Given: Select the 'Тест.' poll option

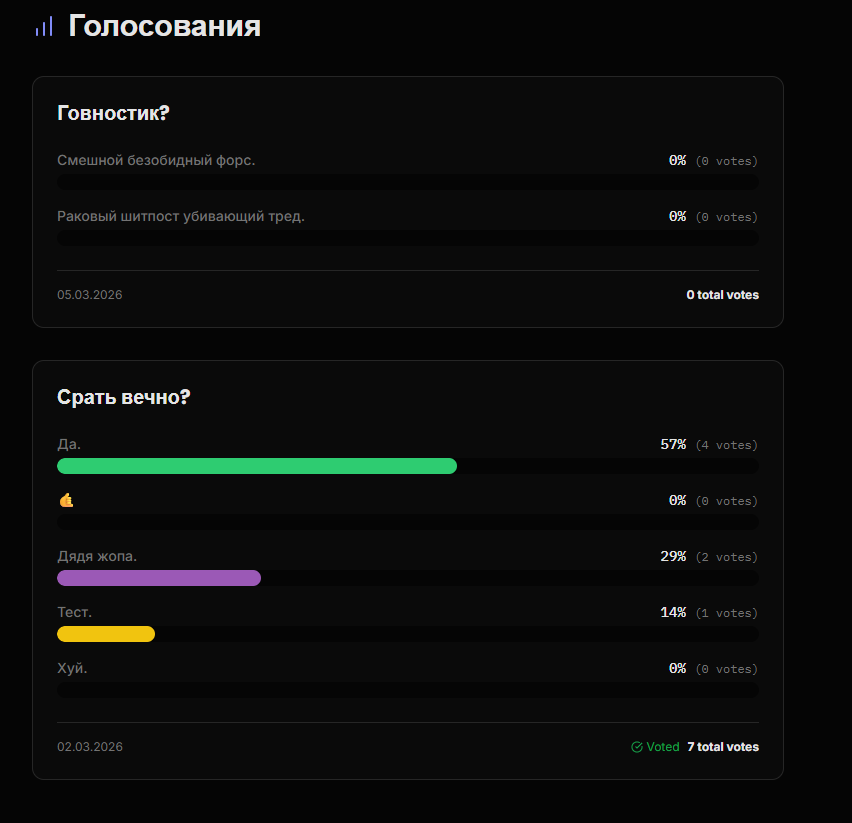Looking at the screenshot, I should tap(75, 612).
